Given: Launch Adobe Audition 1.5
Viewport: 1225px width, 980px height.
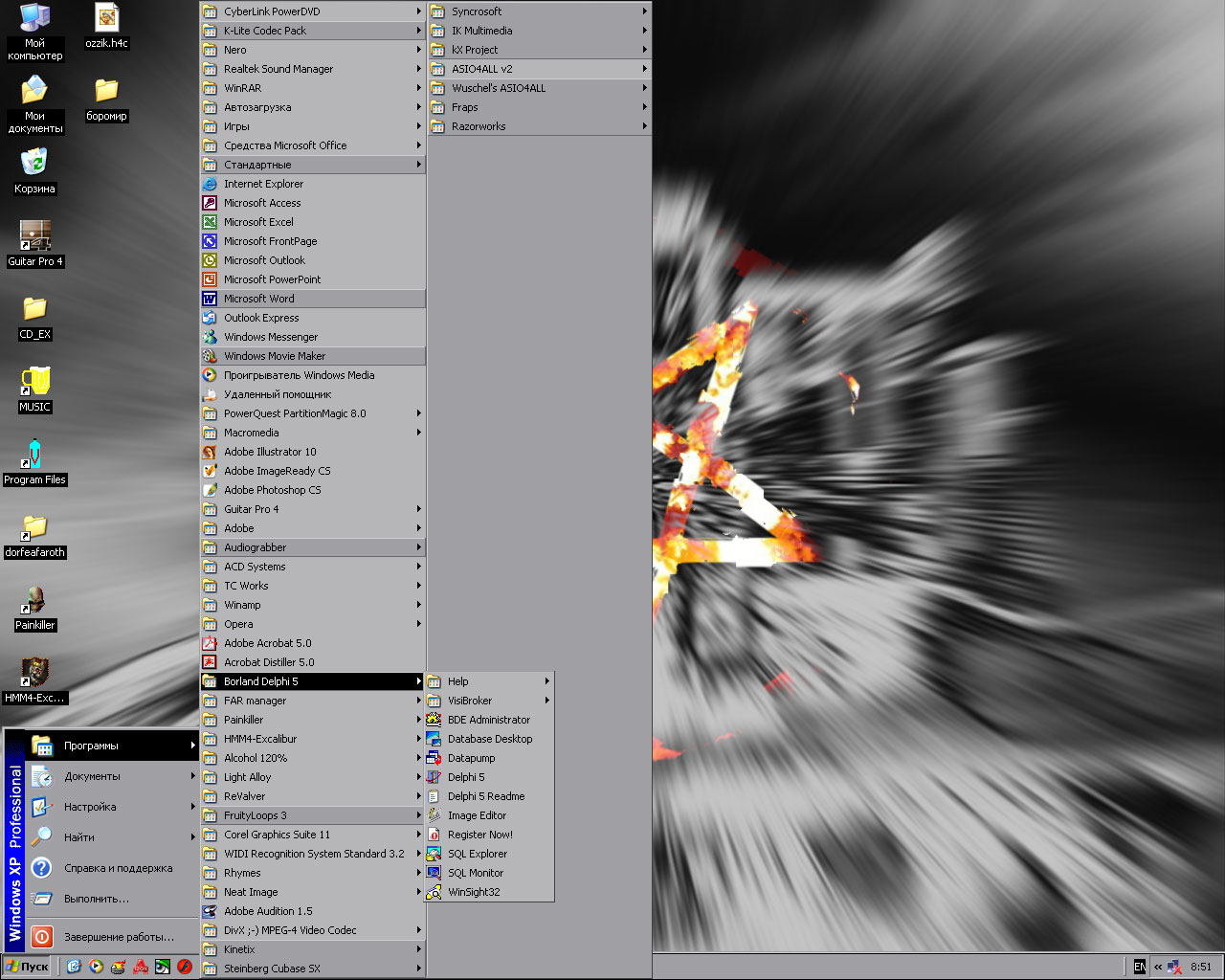Looking at the screenshot, I should coord(313,911).
